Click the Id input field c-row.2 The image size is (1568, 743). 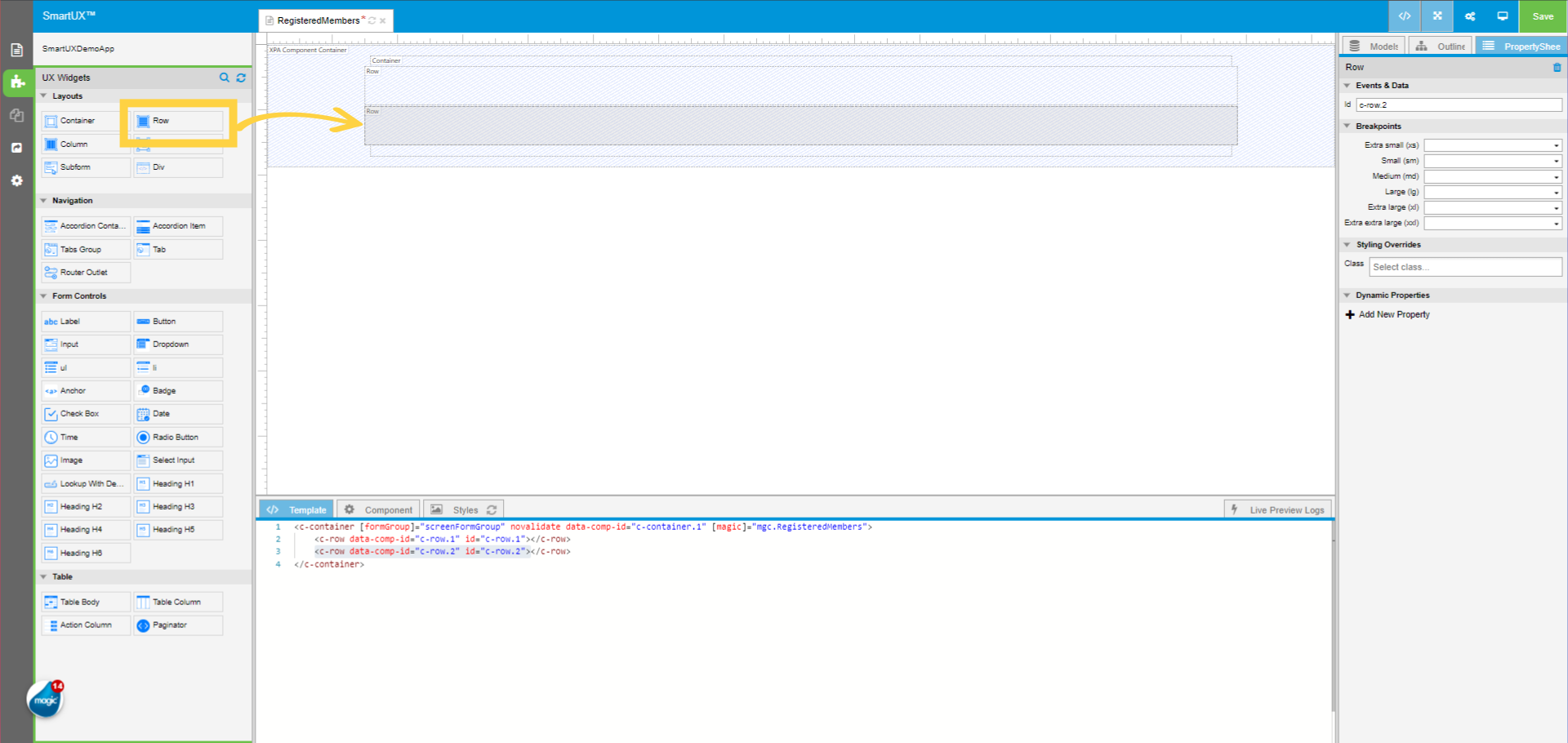1459,105
